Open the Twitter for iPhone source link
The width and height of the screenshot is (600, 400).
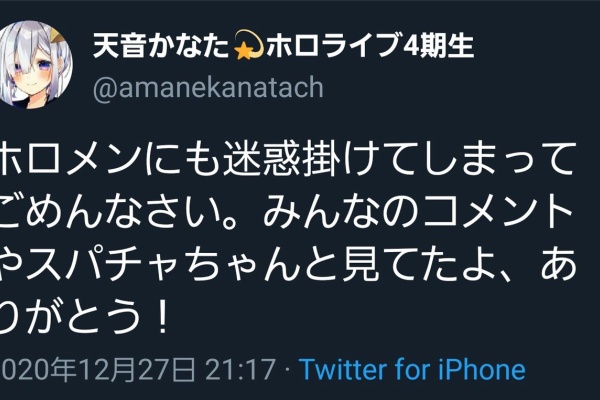click(412, 369)
